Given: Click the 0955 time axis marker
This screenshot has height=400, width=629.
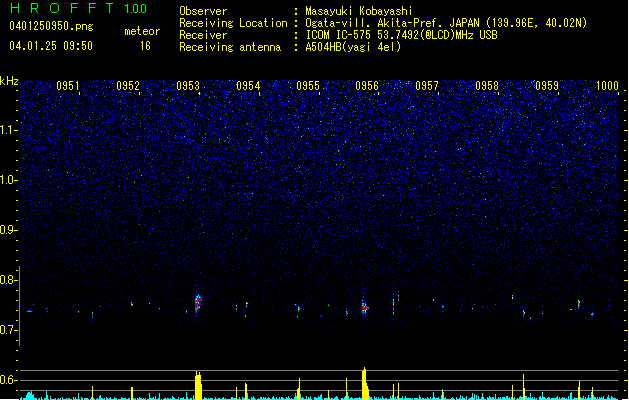Looking at the screenshot, I should click(308, 86).
